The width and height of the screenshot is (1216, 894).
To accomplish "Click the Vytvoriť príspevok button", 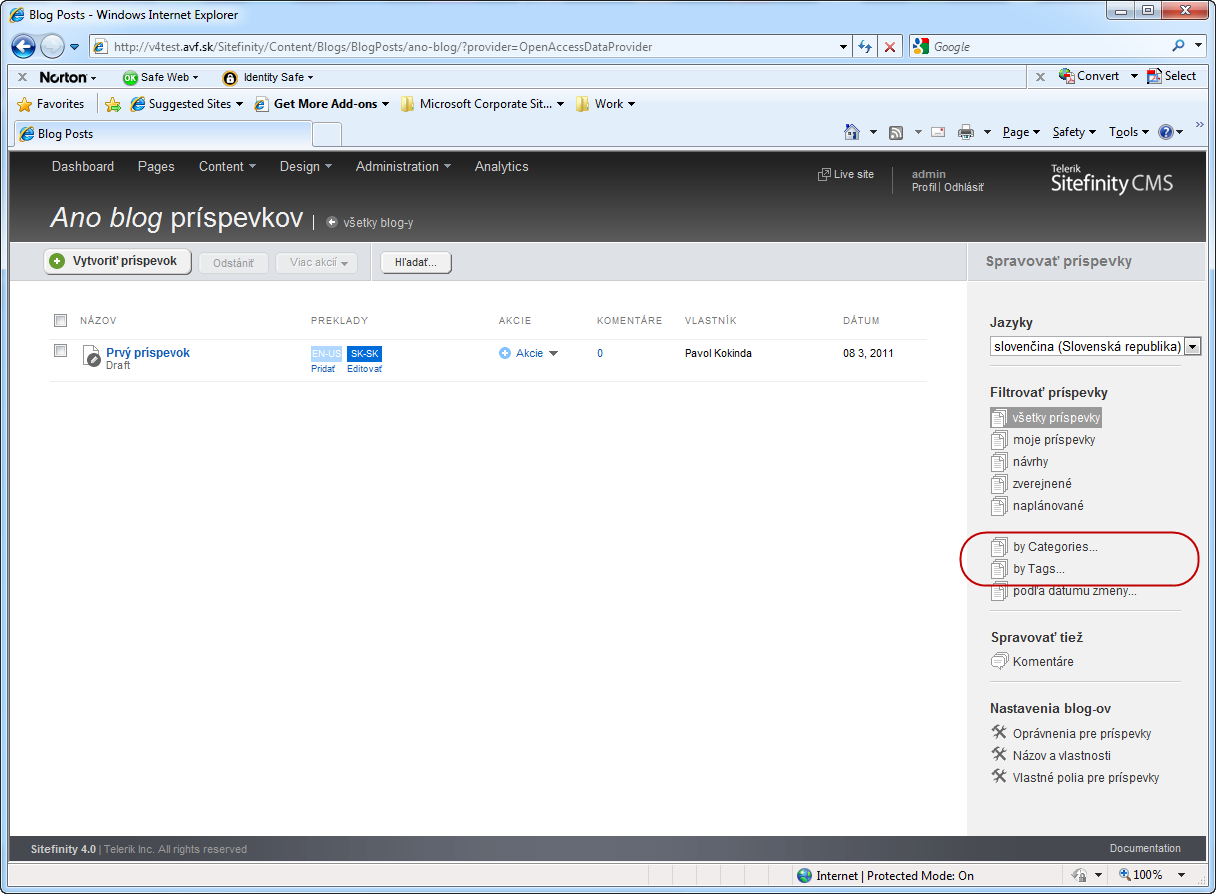I will (117, 261).
